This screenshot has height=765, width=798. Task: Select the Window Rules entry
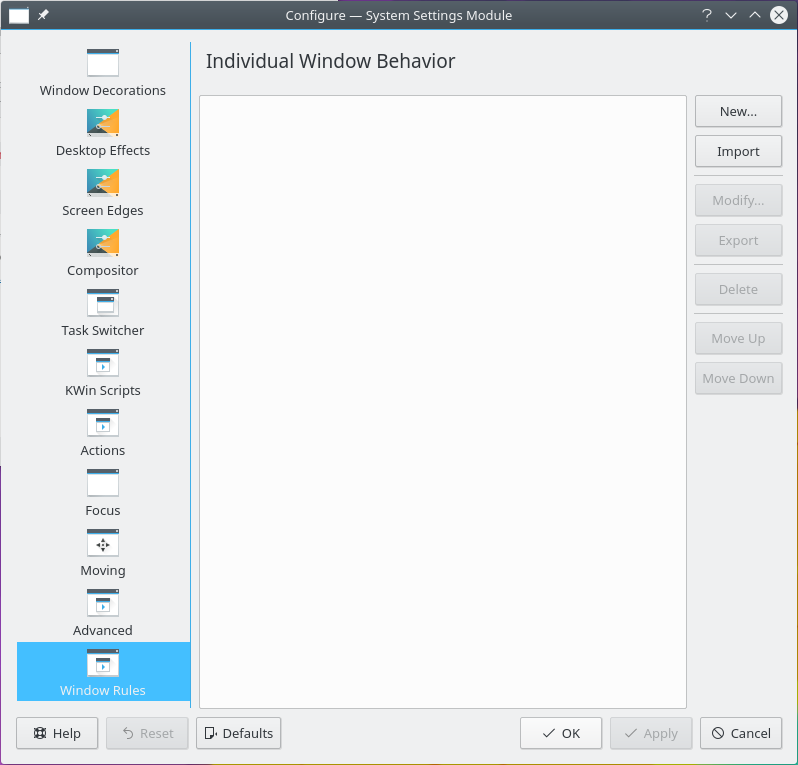point(103,672)
